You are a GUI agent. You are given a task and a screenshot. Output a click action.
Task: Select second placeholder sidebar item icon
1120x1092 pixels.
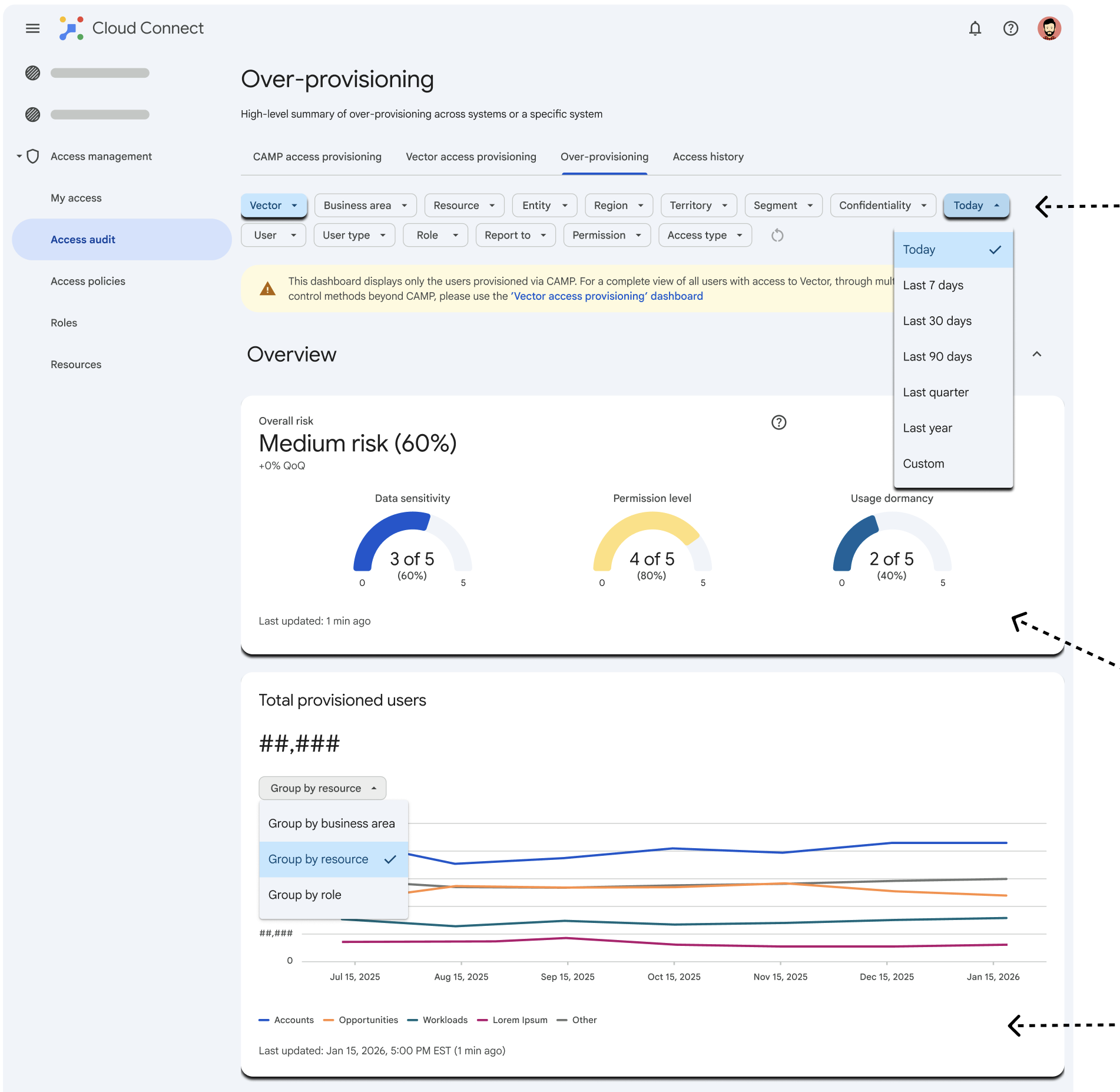pos(33,114)
